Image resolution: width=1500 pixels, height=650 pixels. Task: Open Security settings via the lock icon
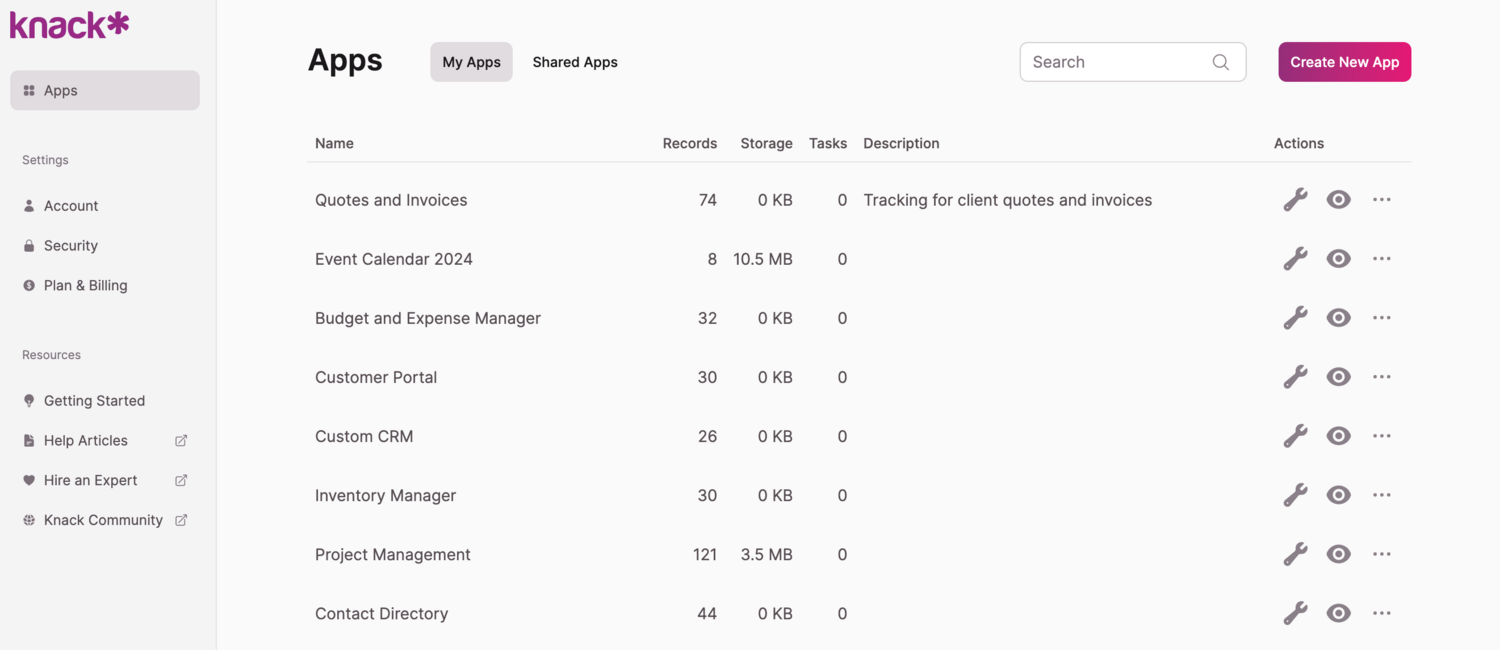pyautogui.click(x=29, y=245)
